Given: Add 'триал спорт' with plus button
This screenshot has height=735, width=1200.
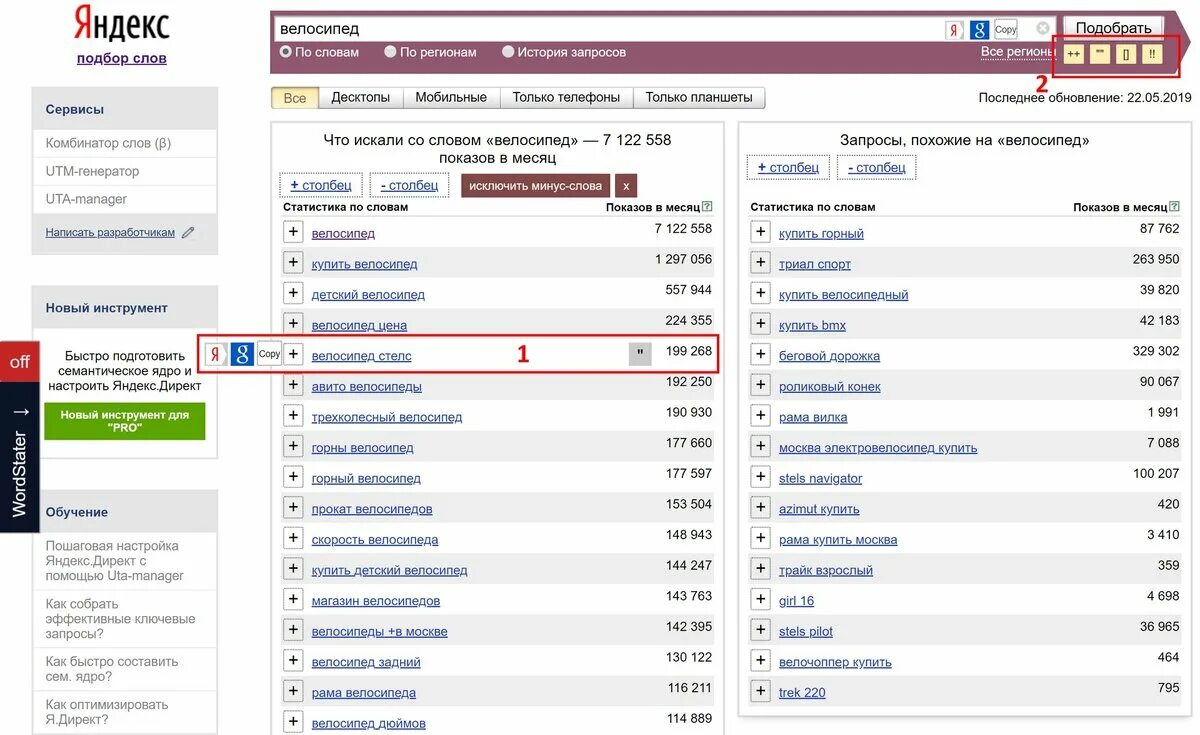Looking at the screenshot, I should tap(761, 263).
